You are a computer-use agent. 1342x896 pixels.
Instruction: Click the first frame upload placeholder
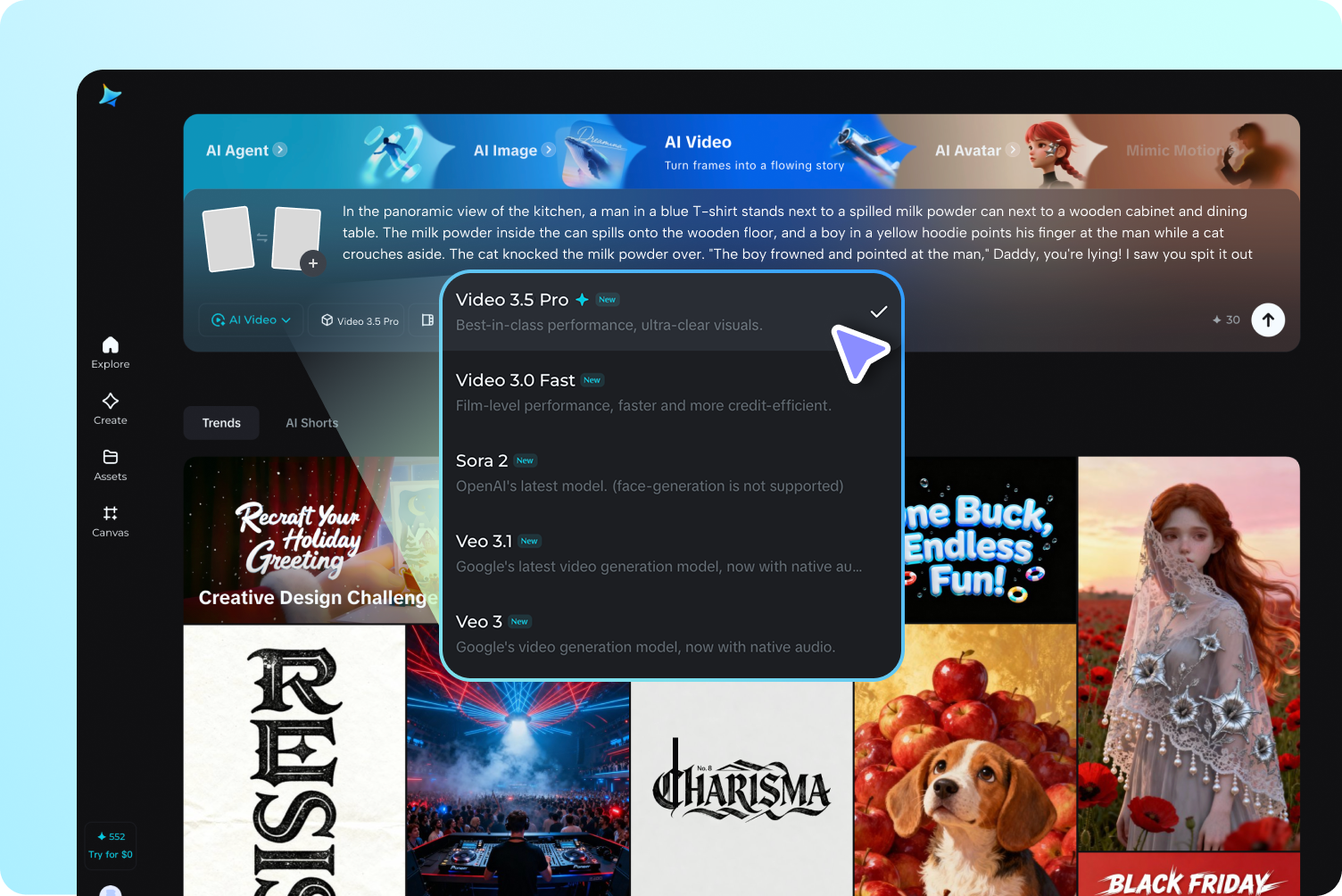pos(229,239)
